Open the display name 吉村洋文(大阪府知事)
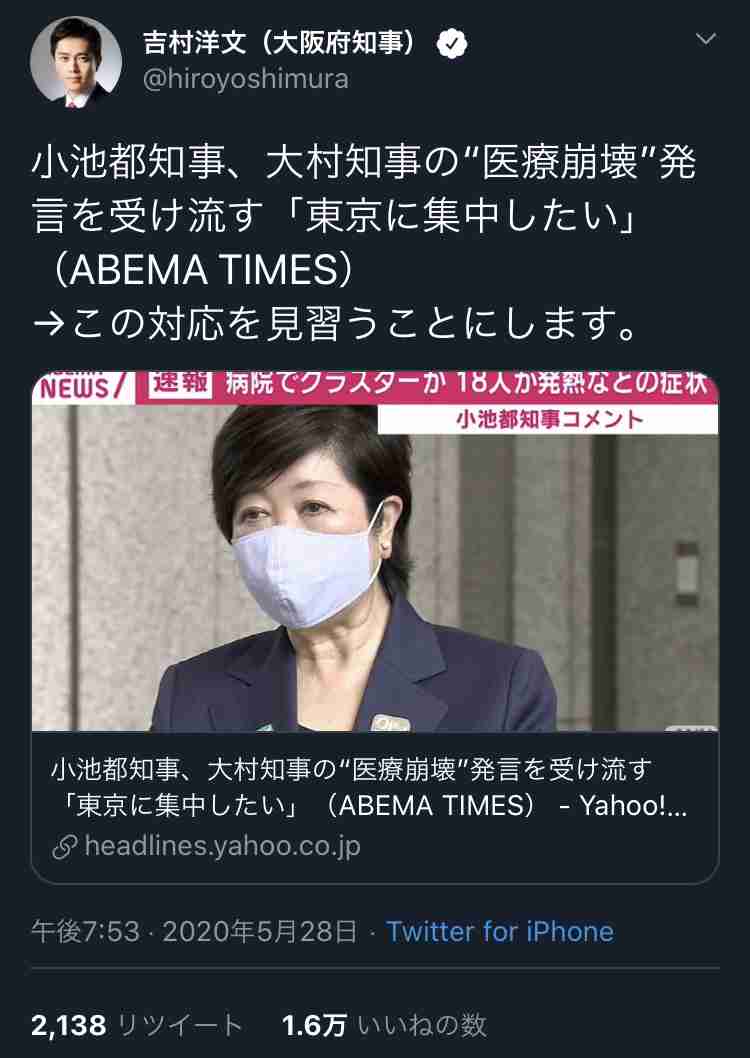 (280, 44)
